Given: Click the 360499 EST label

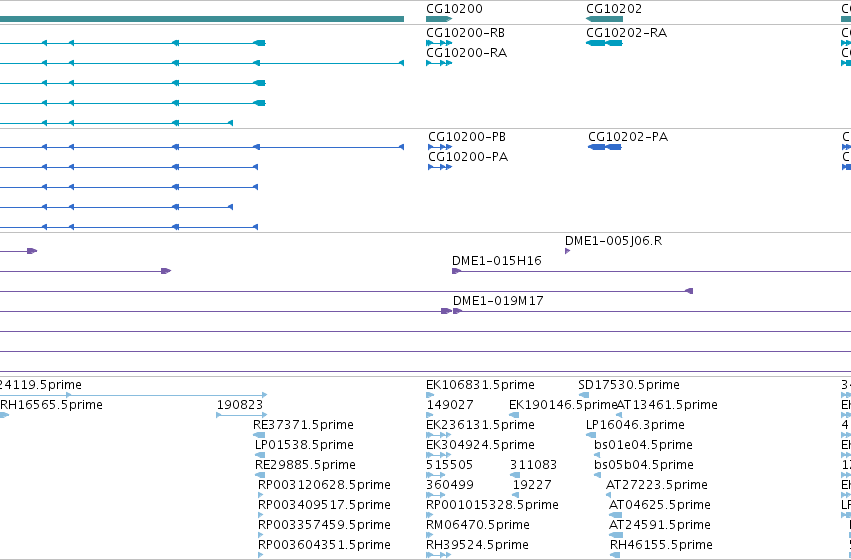Looking at the screenshot, I should pos(450,485).
